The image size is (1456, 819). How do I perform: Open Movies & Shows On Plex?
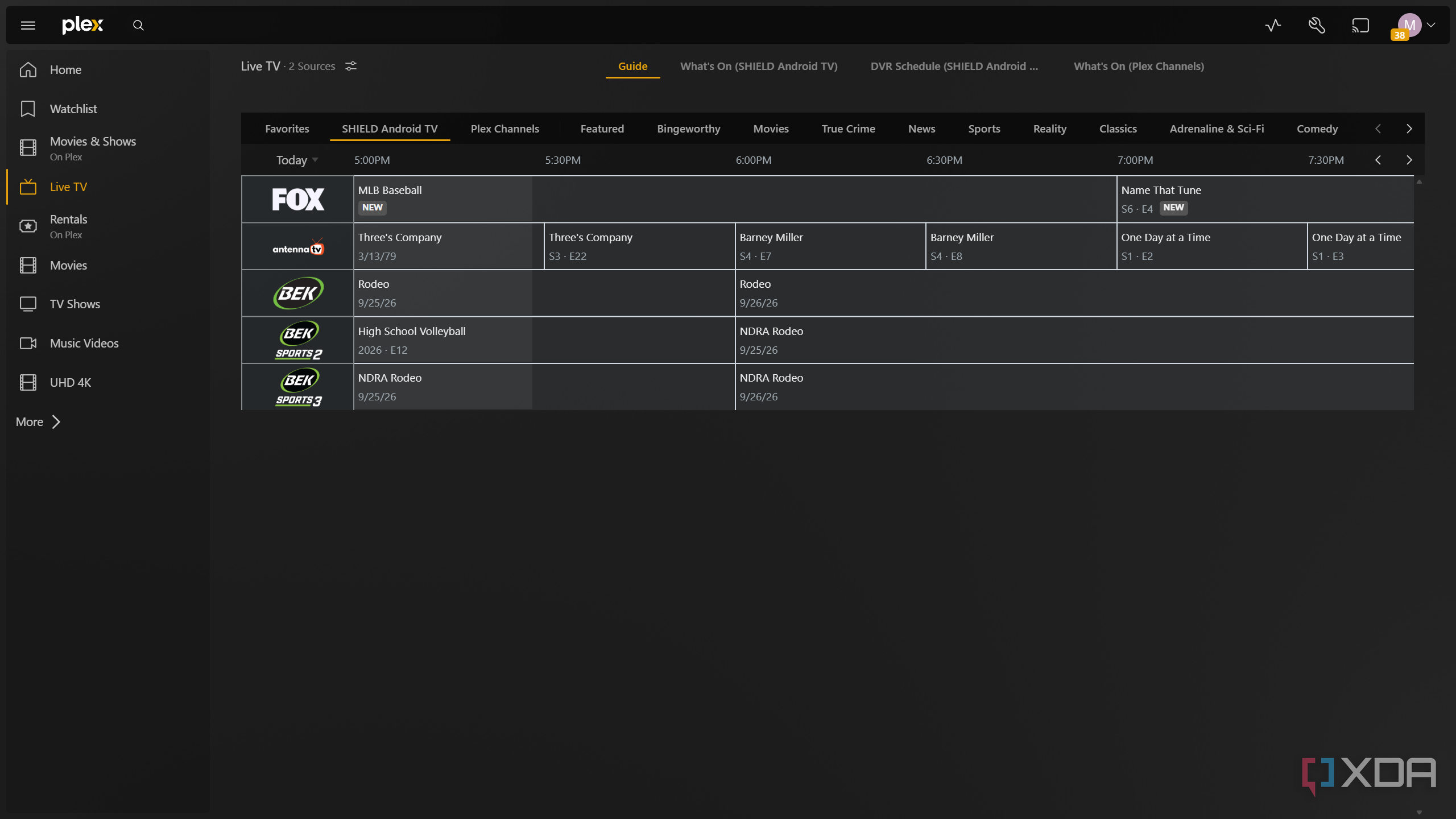[93, 148]
